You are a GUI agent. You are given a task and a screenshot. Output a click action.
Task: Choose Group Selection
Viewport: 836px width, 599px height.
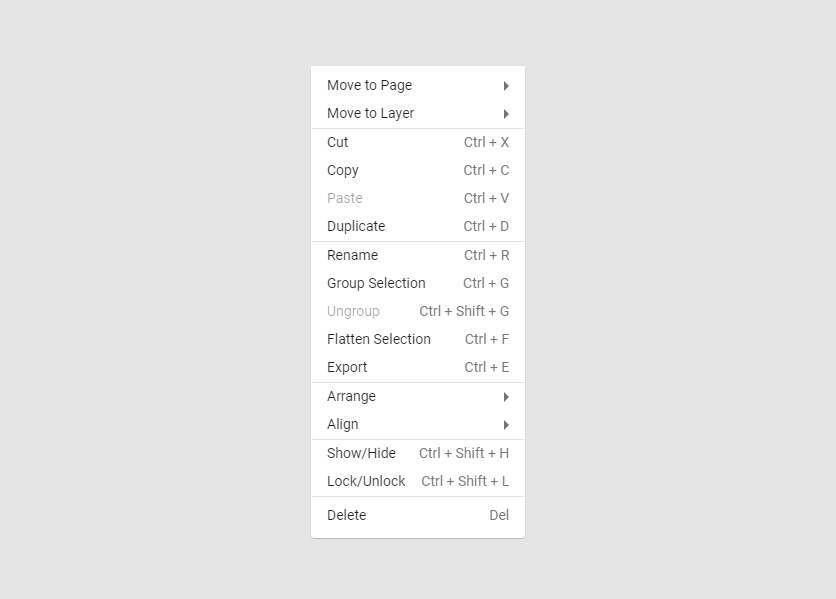376,283
